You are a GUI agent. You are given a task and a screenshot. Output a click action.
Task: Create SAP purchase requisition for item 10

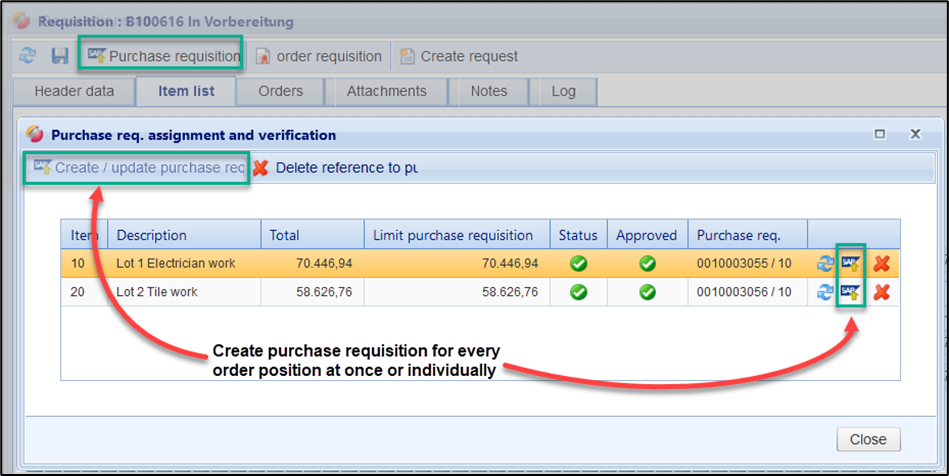[851, 264]
